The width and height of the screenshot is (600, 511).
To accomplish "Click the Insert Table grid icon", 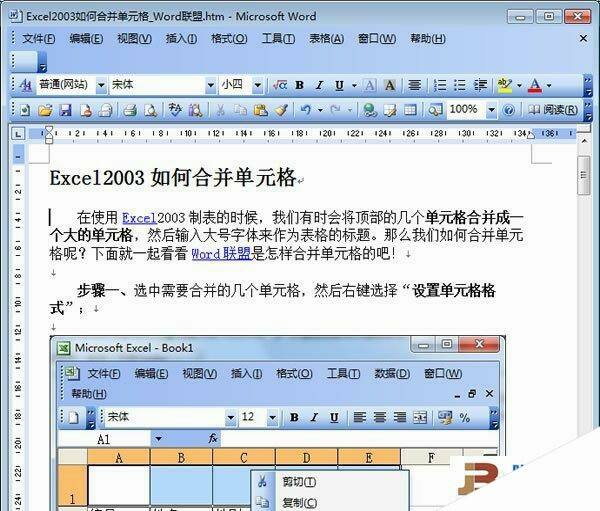I will pos(410,111).
